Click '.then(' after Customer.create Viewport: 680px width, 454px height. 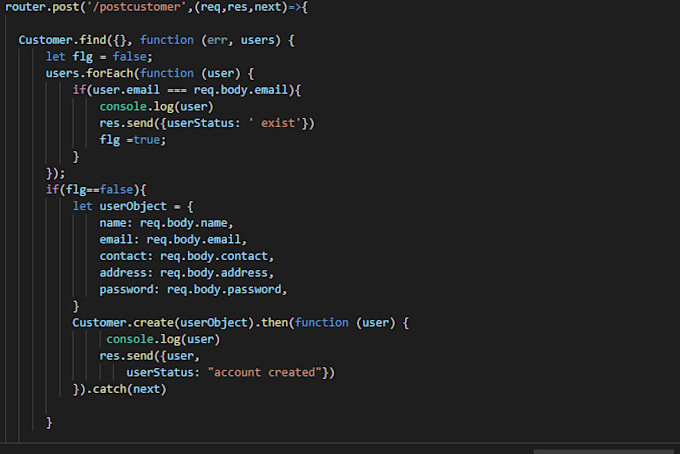point(274,323)
